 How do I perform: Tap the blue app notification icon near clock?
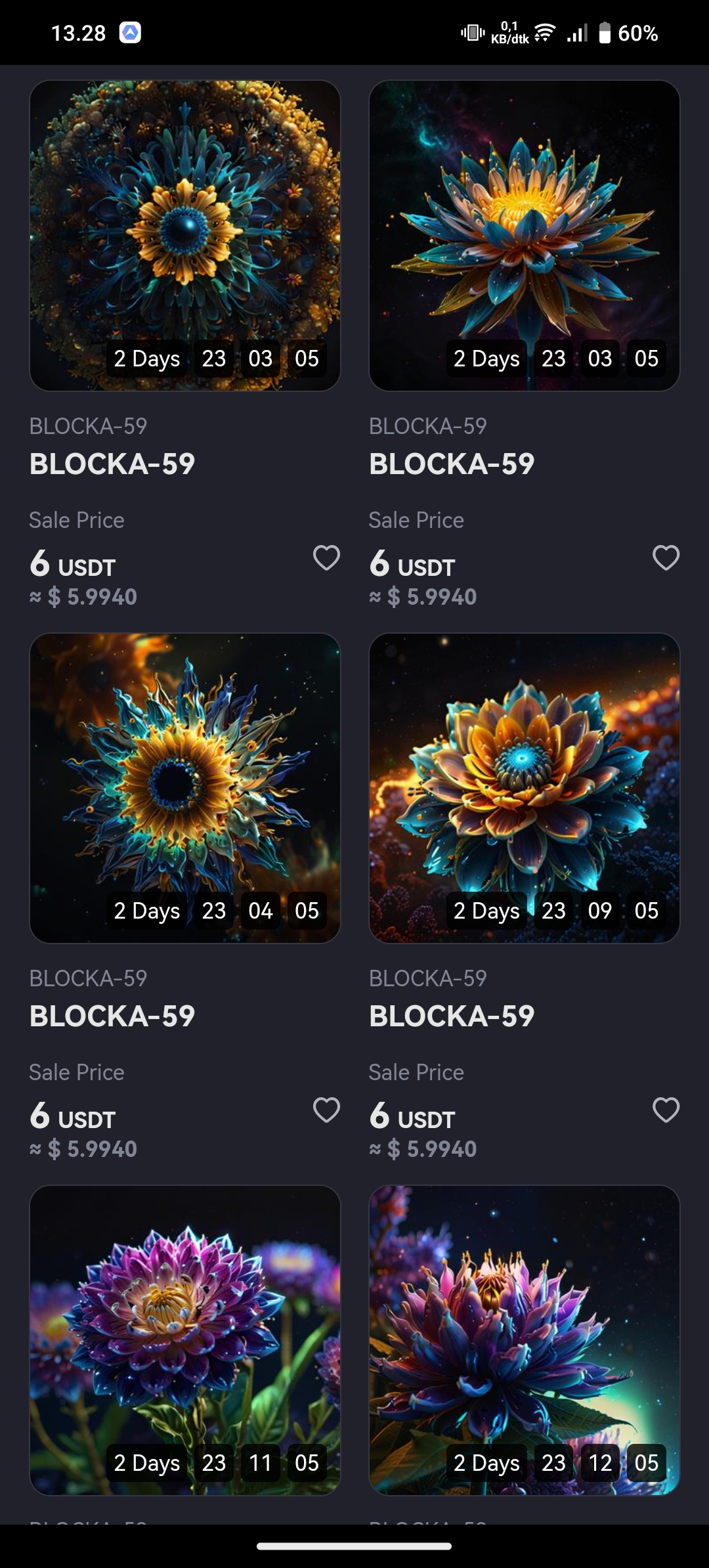[x=130, y=32]
